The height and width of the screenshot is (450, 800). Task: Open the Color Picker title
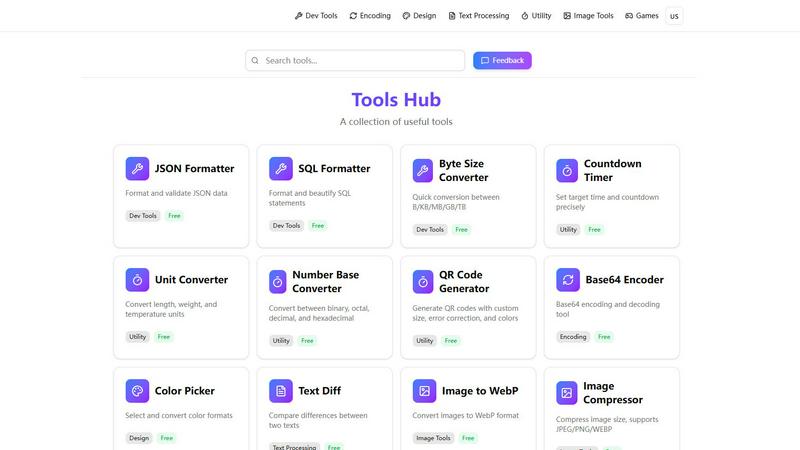(185, 391)
